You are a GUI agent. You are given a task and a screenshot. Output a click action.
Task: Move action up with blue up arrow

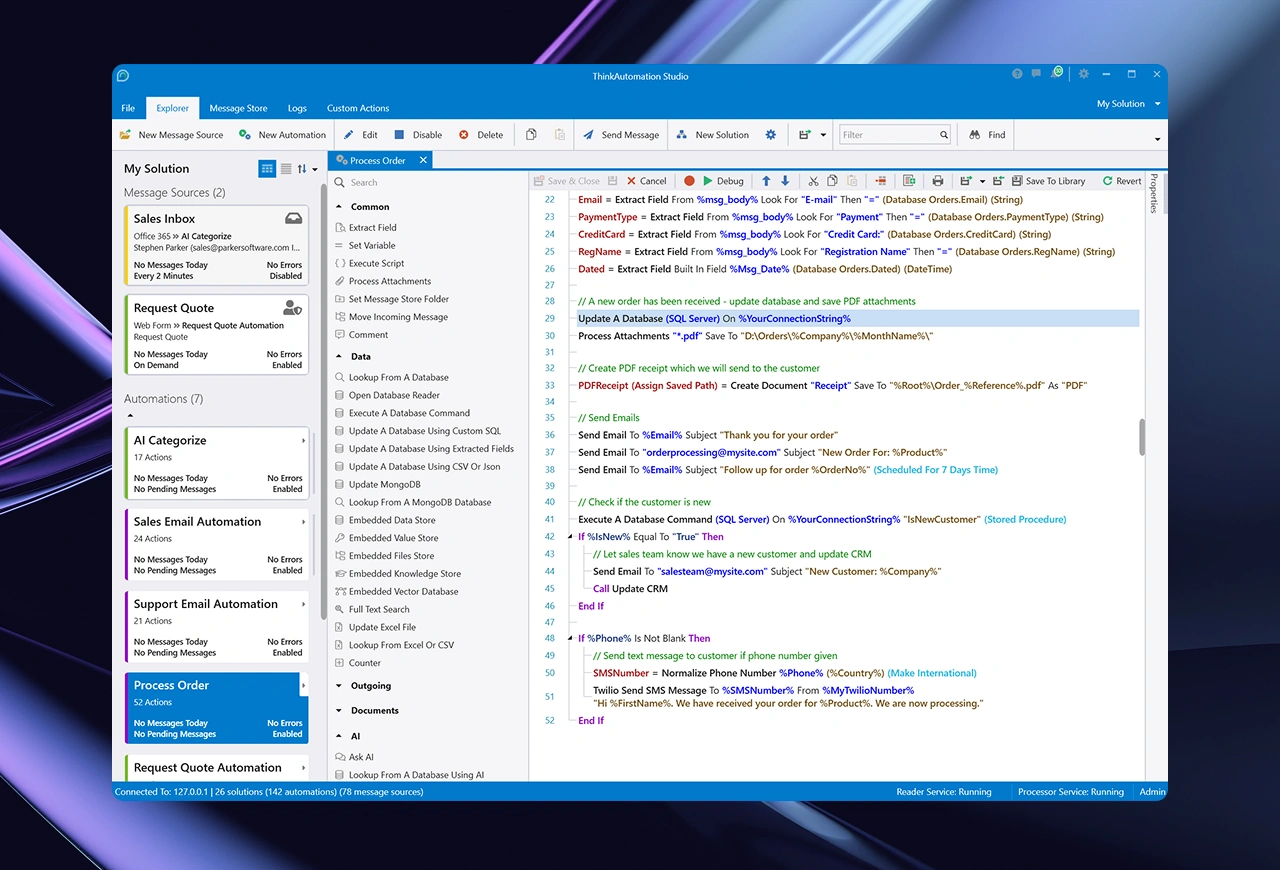[766, 181]
